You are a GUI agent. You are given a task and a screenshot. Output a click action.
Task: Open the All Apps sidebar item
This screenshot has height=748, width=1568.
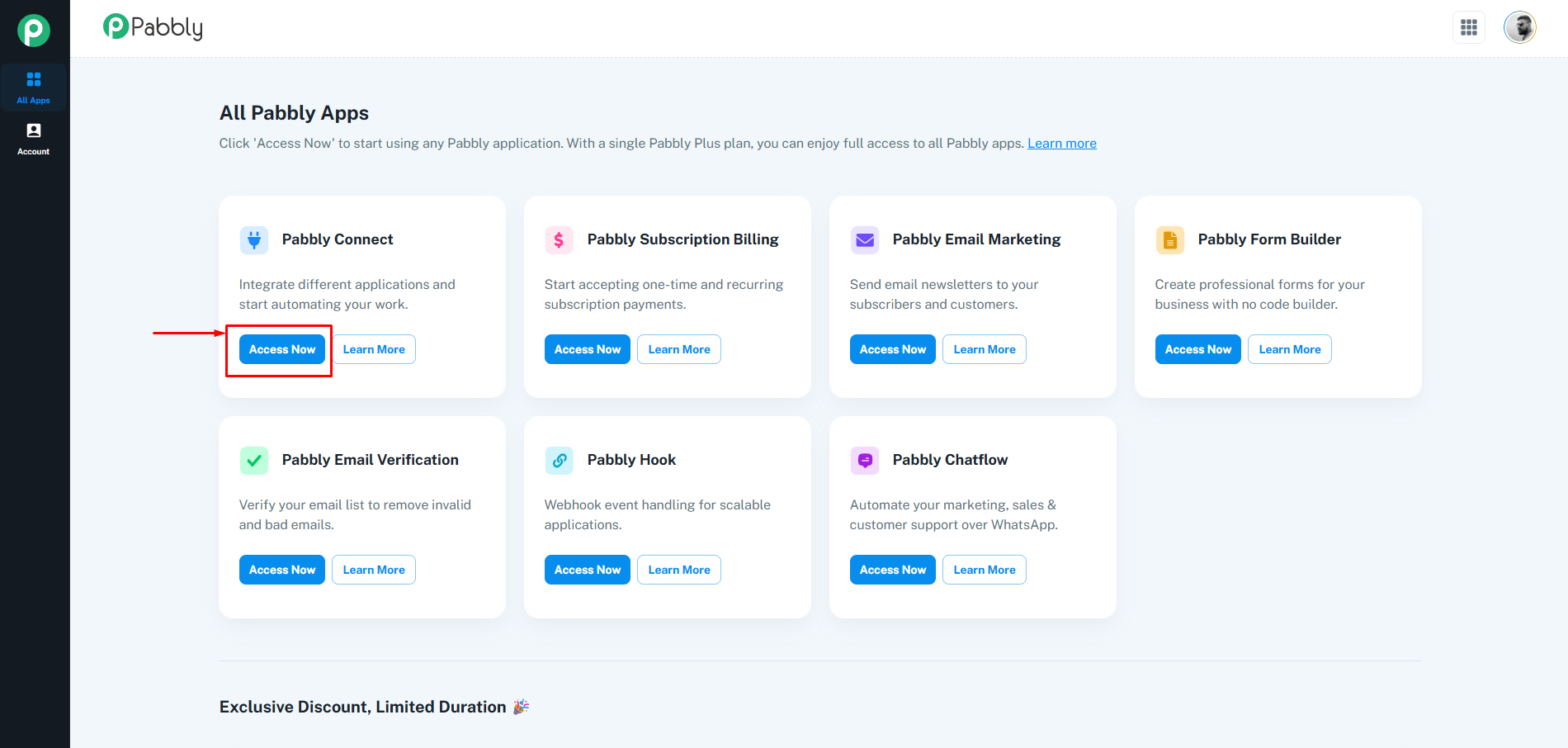34,88
